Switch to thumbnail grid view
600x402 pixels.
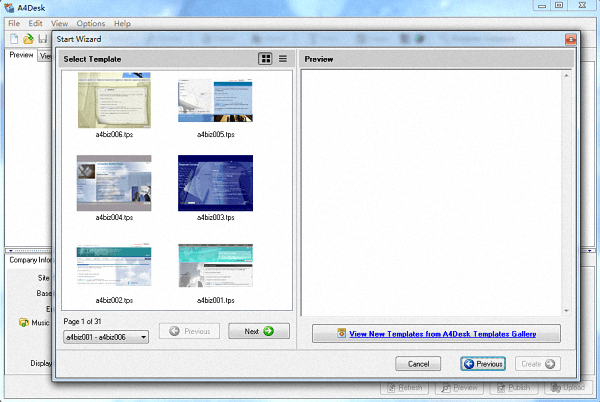click(x=265, y=59)
